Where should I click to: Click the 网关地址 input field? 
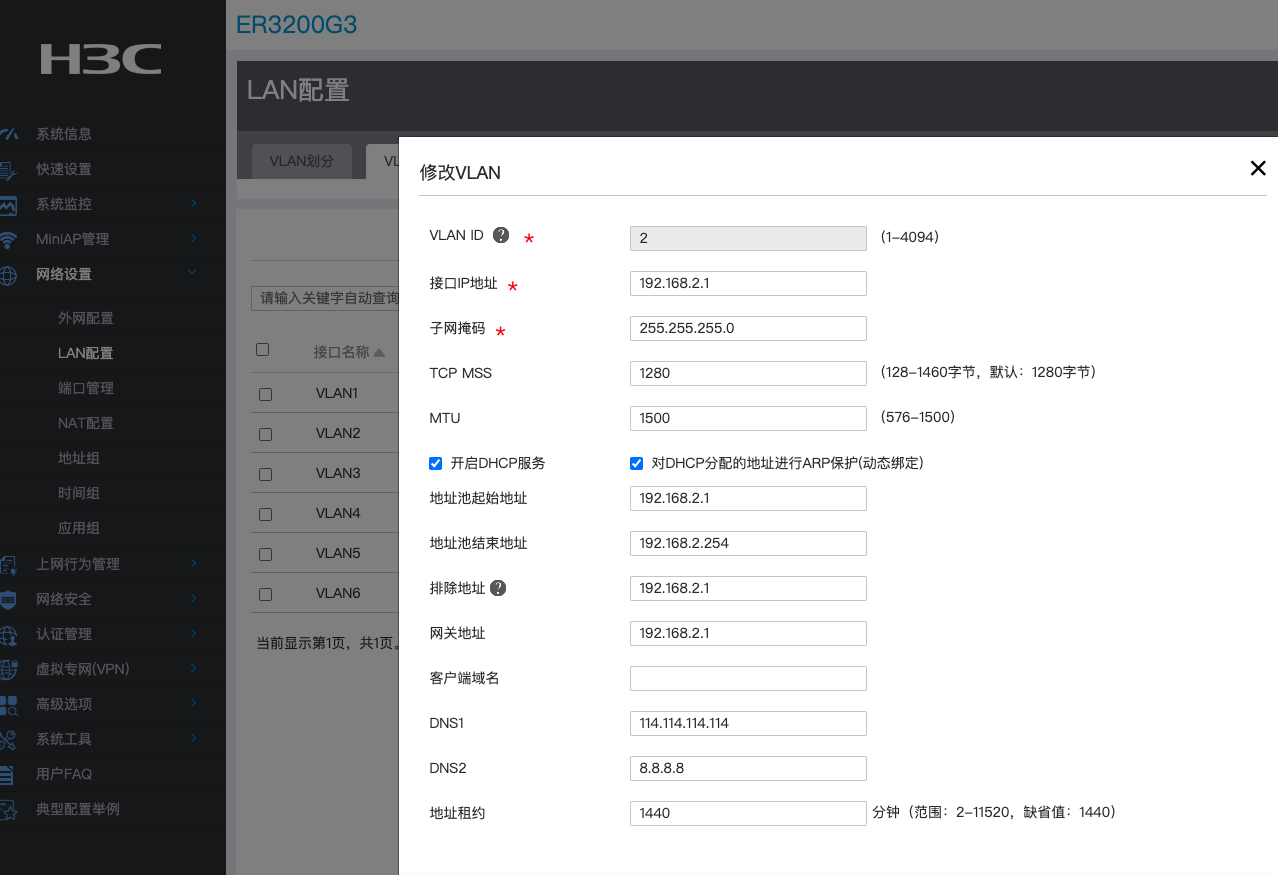point(748,633)
